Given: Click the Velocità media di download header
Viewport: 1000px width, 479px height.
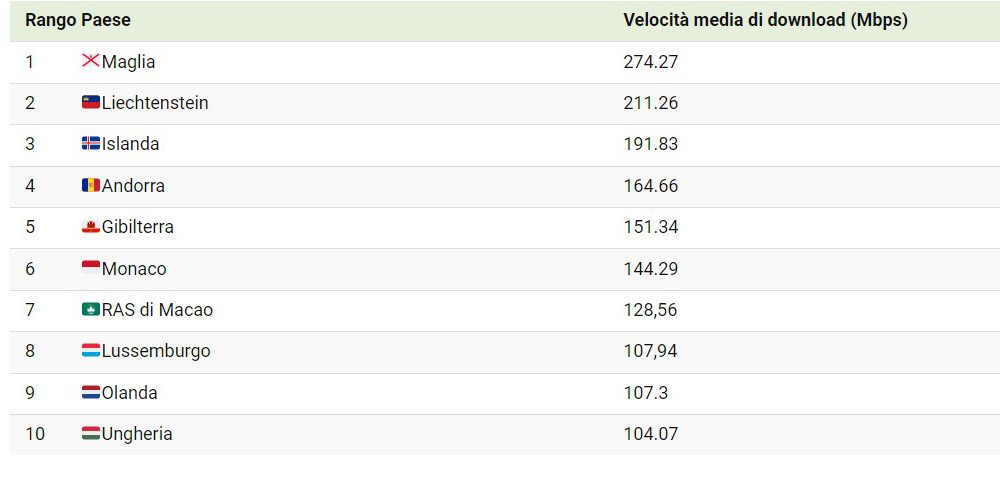Looking at the screenshot, I should [x=765, y=20].
